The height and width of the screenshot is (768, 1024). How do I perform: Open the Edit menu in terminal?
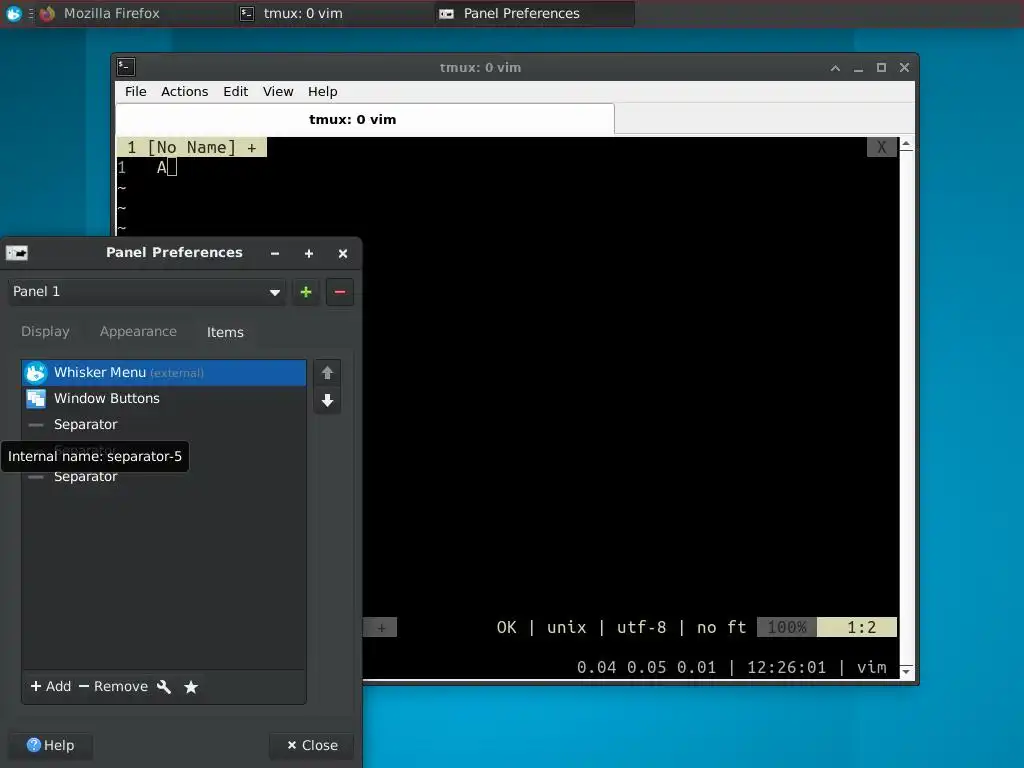(235, 91)
